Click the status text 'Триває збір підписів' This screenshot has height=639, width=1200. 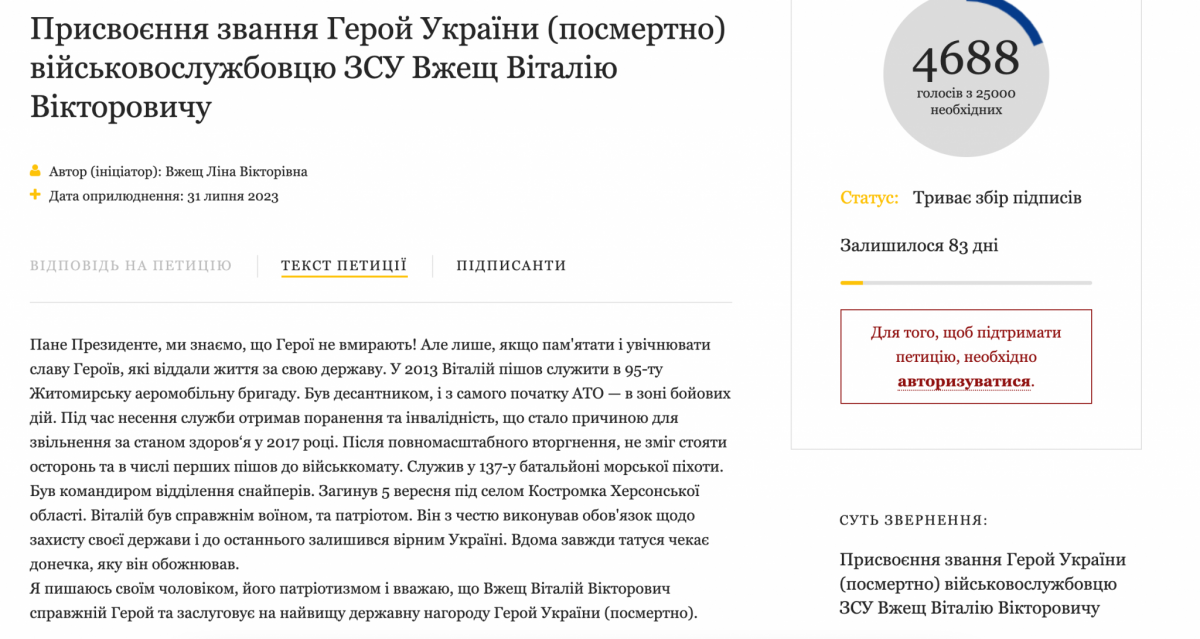(997, 197)
